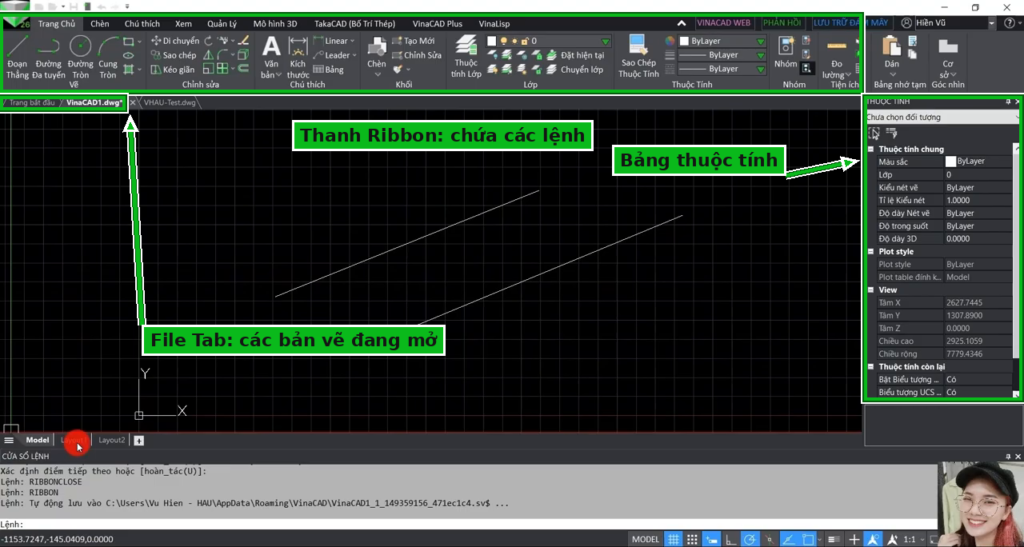Screen dimensions: 1024x547
Task: Click the Chỉnh Sửa block button
Action: tap(417, 55)
